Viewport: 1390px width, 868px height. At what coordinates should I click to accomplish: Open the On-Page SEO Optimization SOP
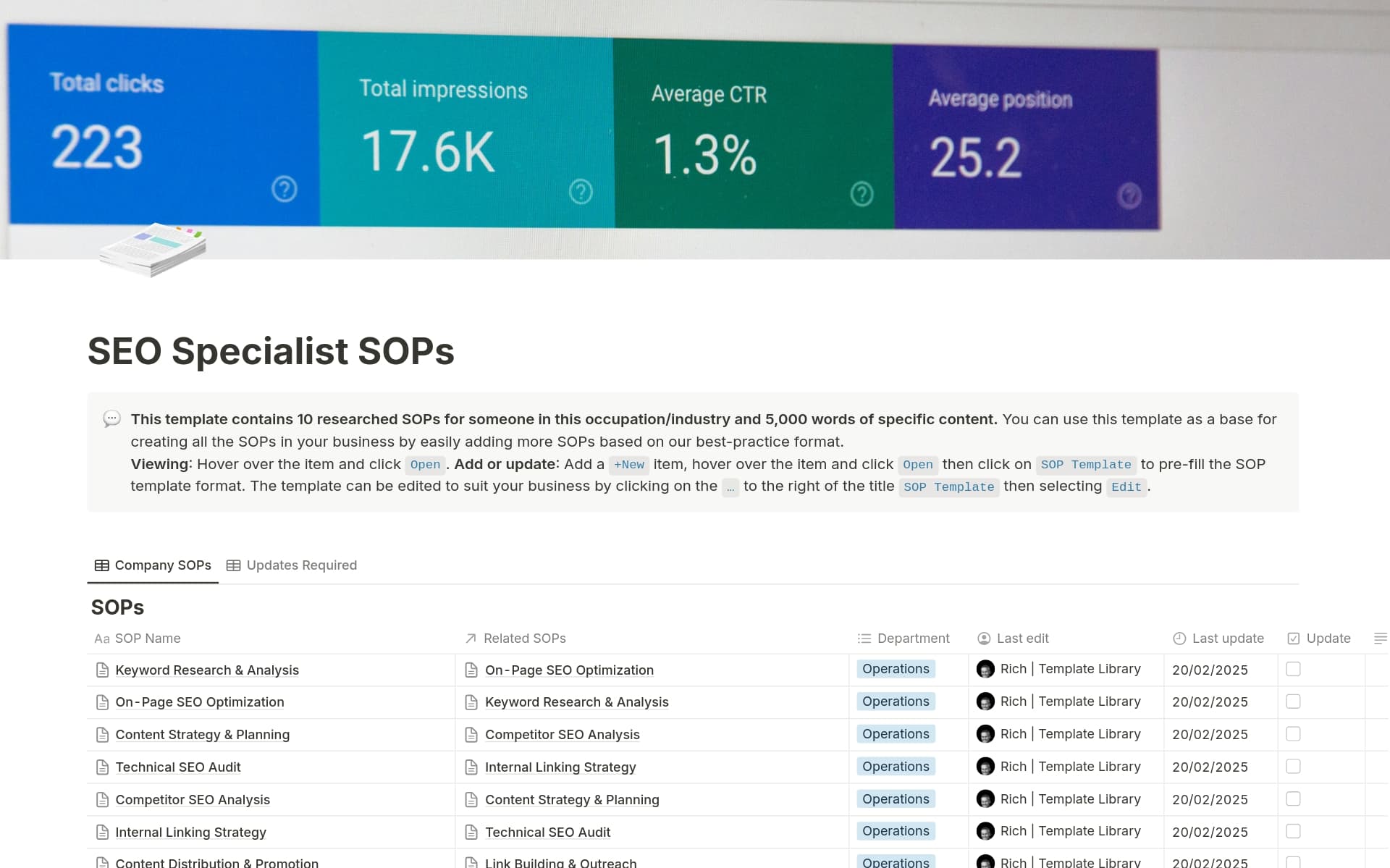200,701
